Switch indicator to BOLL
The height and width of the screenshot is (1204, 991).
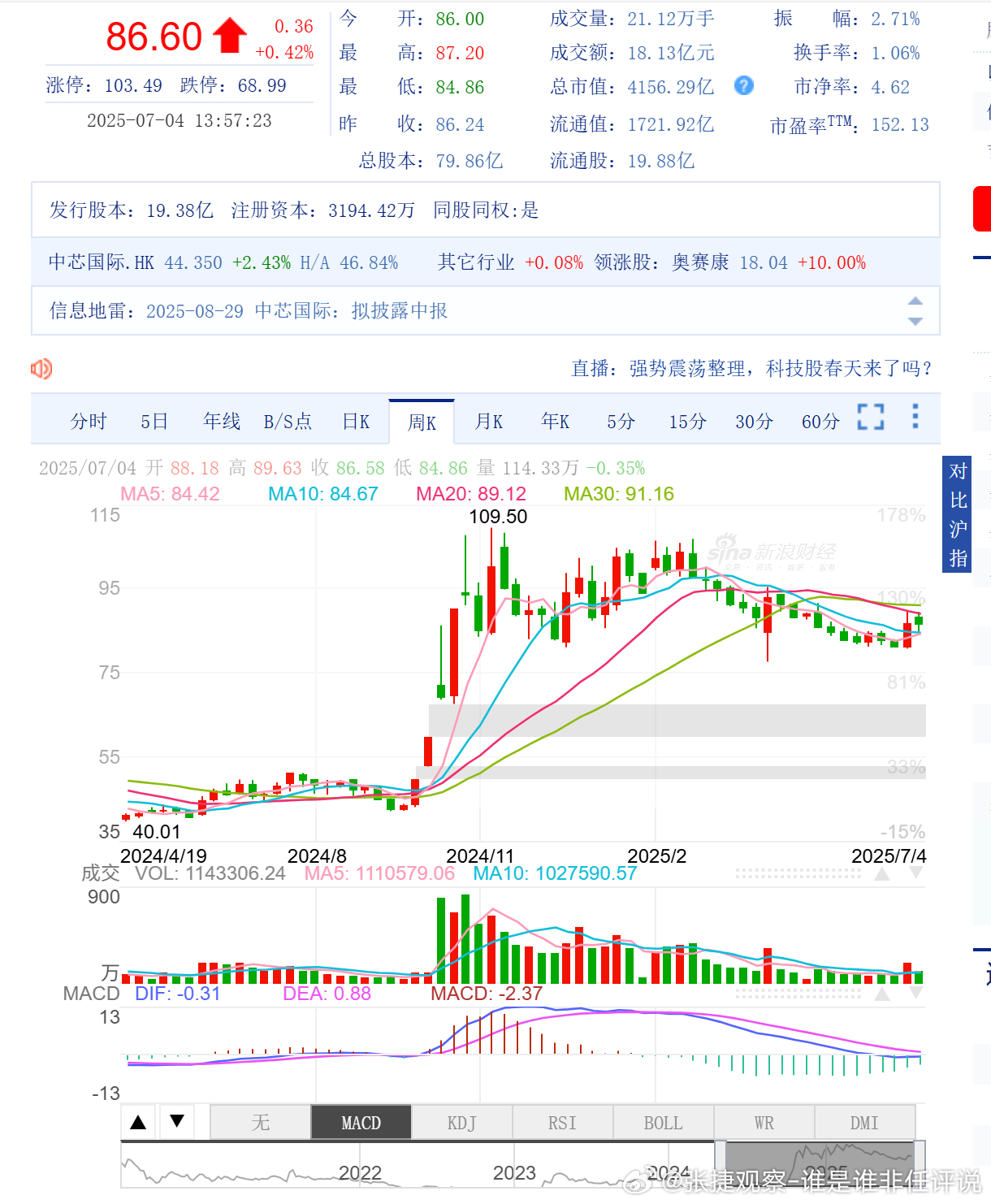663,1123
